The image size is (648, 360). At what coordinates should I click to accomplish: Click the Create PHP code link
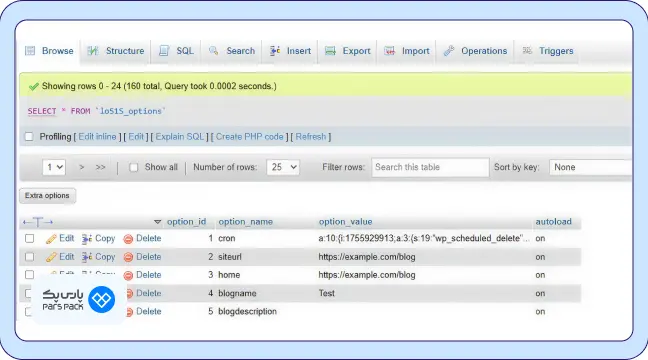point(250,137)
